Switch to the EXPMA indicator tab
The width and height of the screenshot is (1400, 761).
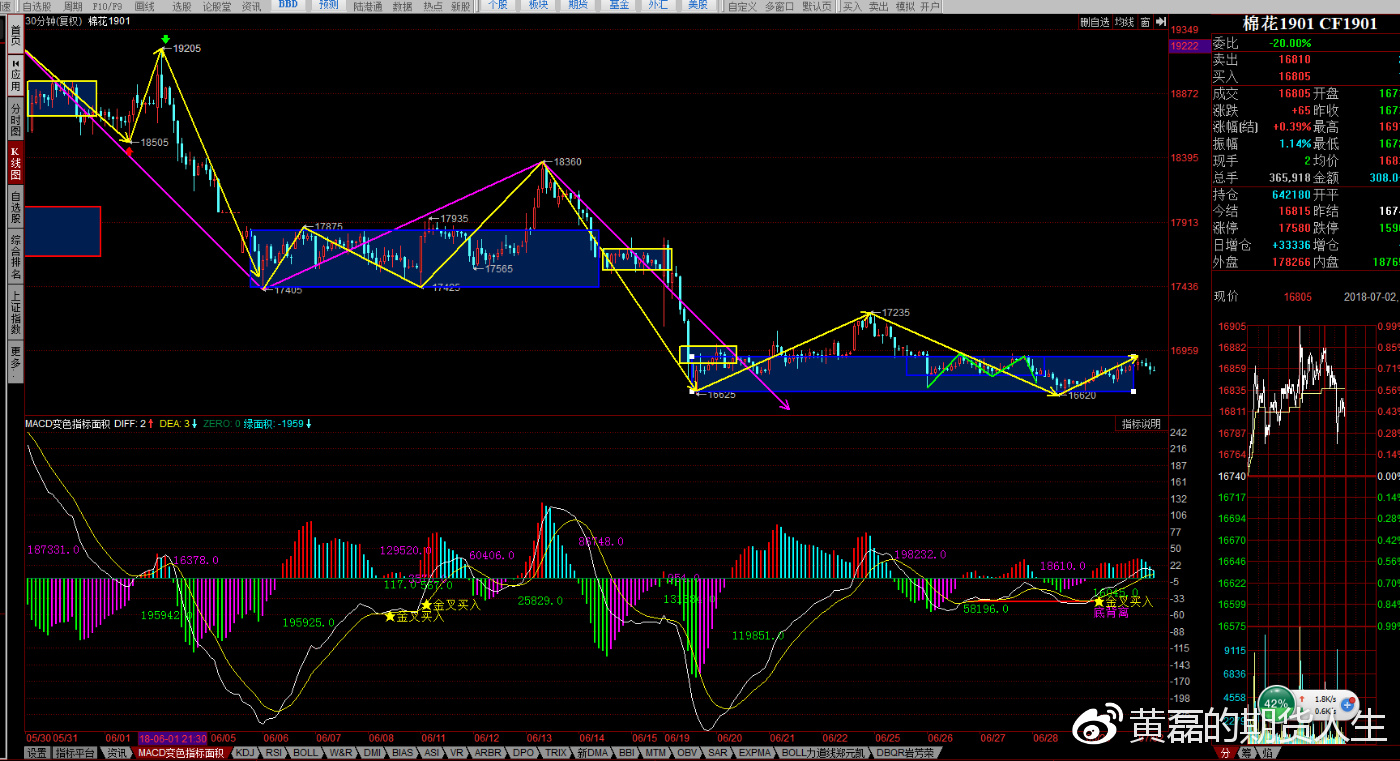[755, 753]
